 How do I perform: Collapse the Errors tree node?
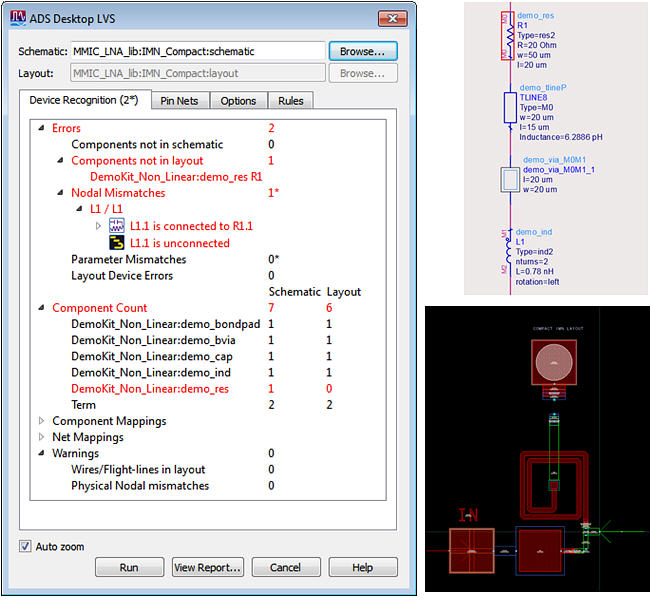(41, 128)
